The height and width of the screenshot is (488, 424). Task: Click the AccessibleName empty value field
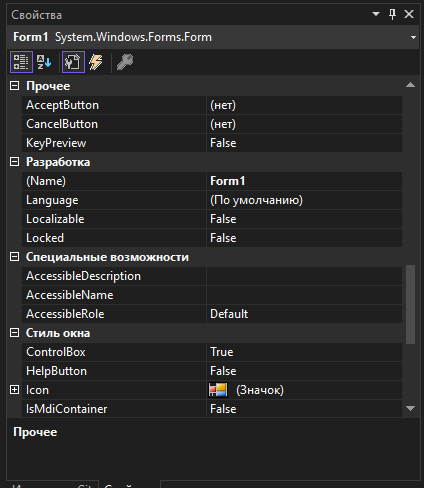tap(304, 295)
